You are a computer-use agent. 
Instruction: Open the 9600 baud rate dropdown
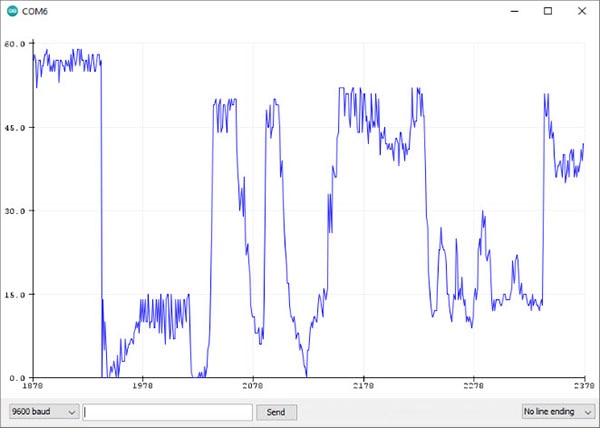[43, 412]
